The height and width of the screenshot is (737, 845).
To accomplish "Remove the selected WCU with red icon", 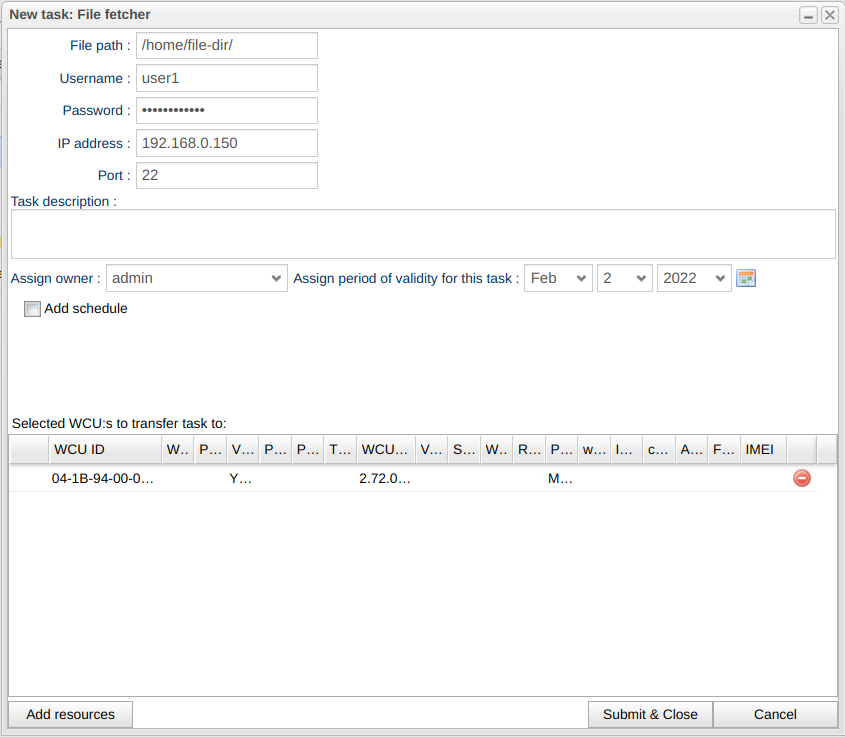I will 801,479.
